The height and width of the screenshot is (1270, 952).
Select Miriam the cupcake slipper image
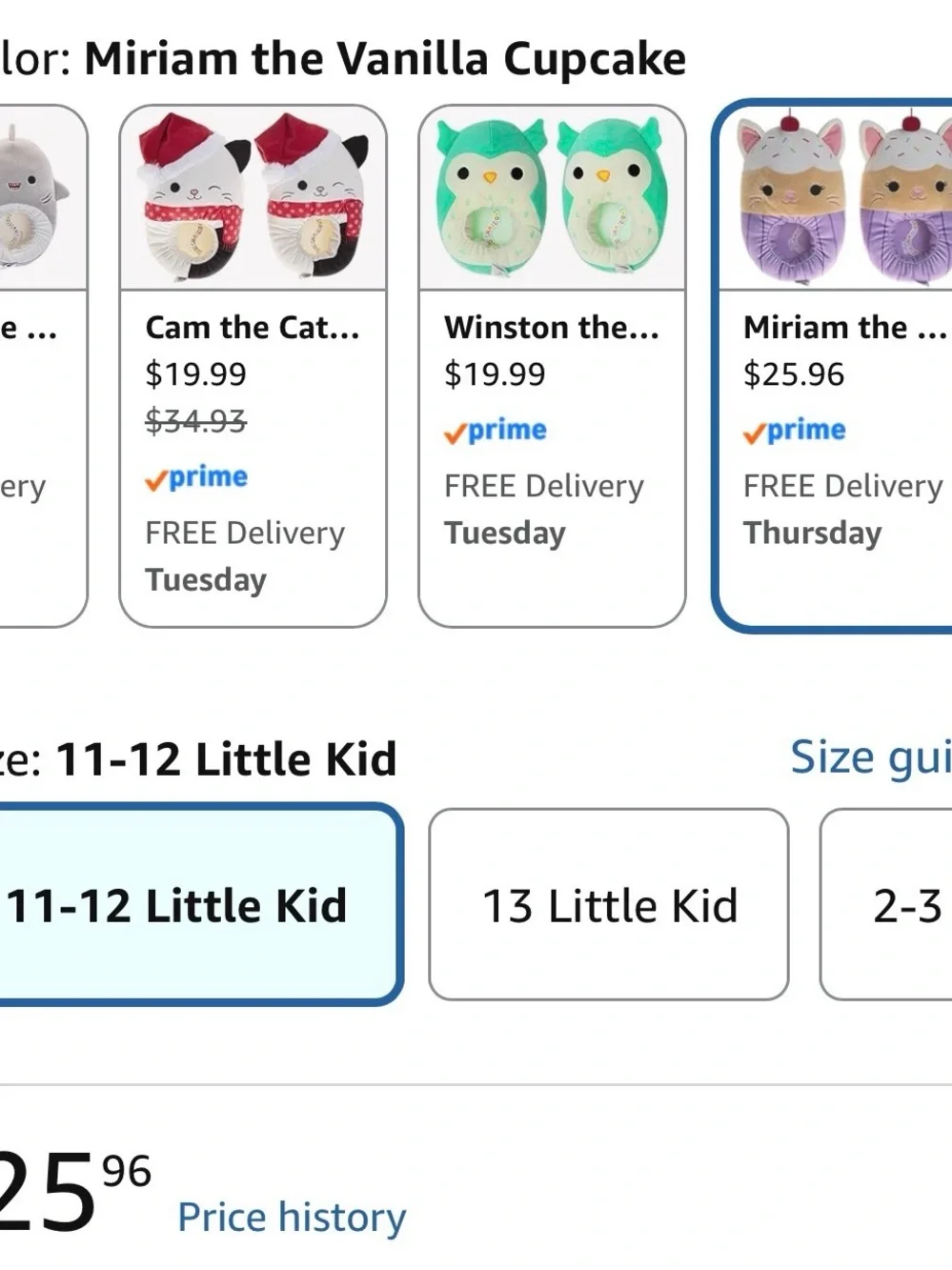pyautogui.click(x=837, y=197)
